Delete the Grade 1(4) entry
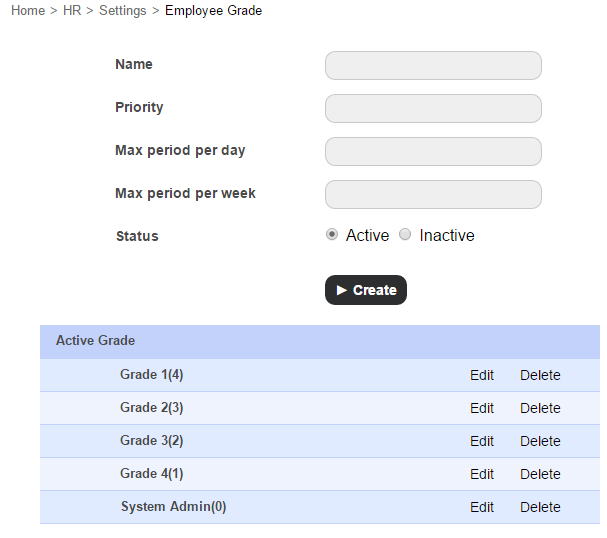The image size is (607, 538). [540, 376]
